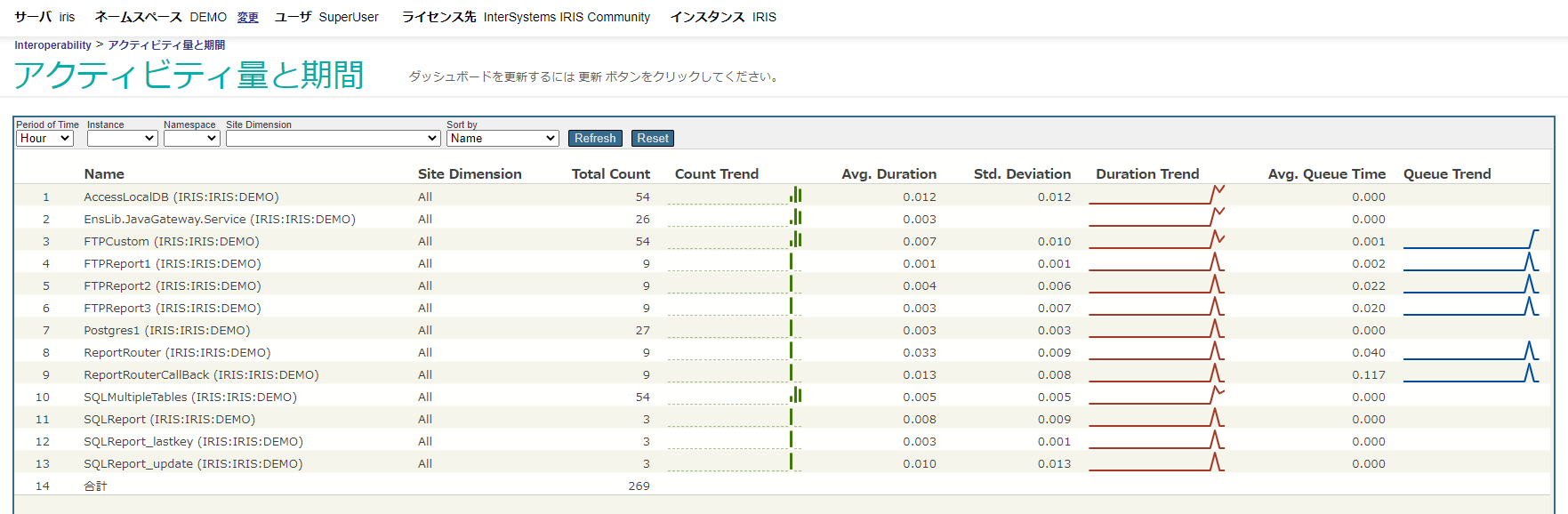Viewport: 1568px width, 514px height.
Task: Select the AccessLocalDB (IRIS:IRIS:DEMO) row
Action: coord(783,197)
